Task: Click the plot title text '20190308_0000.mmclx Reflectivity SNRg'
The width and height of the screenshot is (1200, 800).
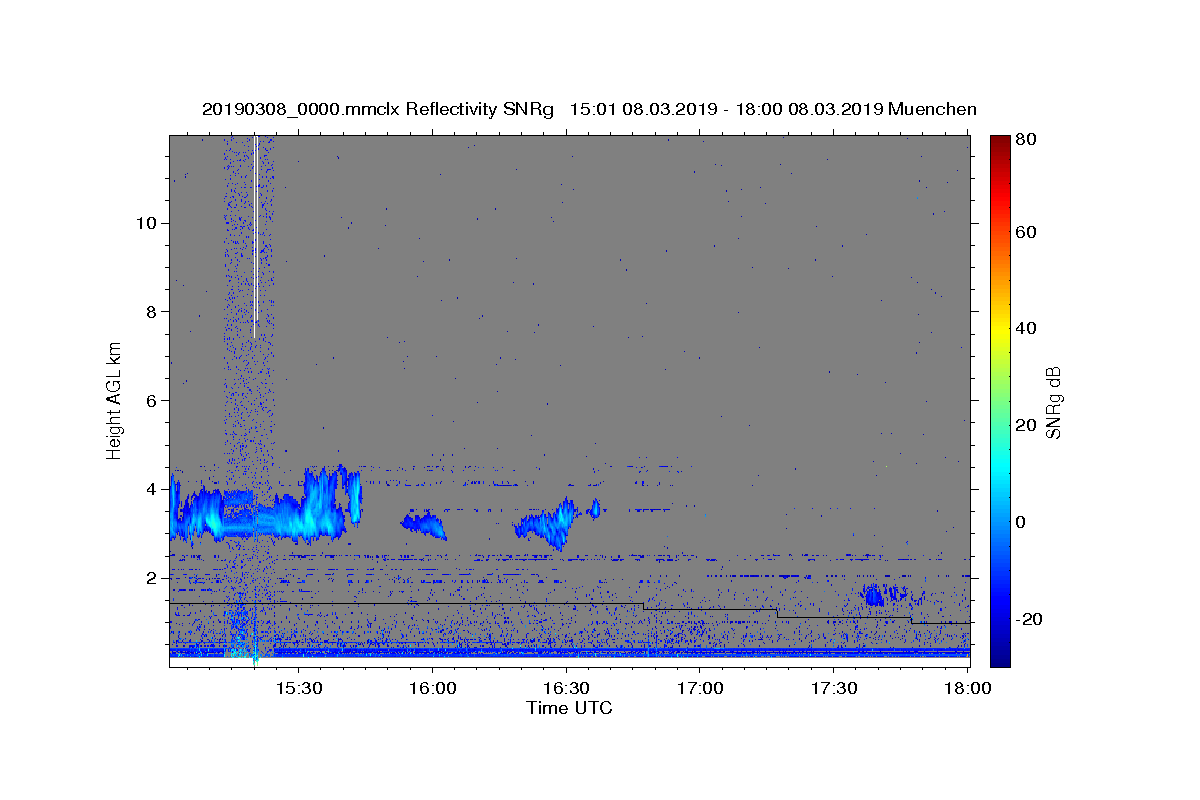Action: [x=378, y=109]
